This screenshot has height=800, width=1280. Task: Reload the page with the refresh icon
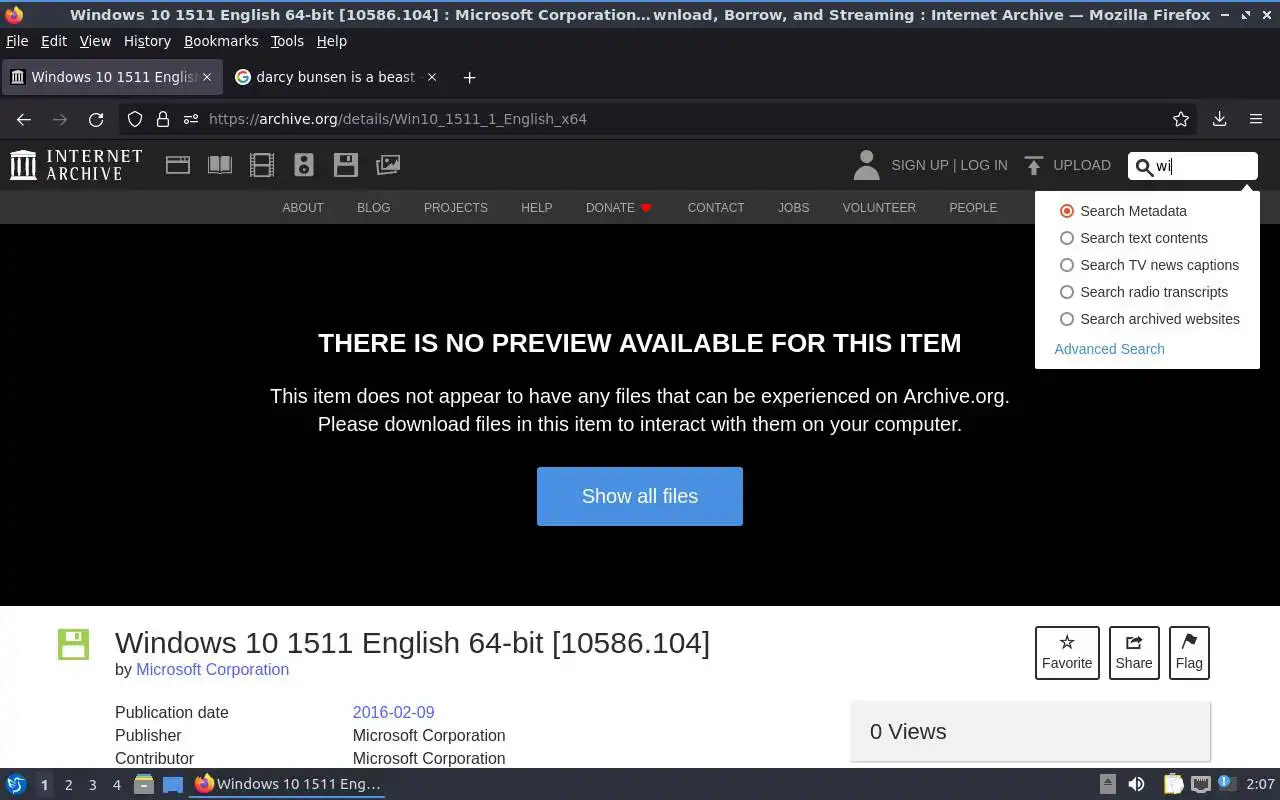pyautogui.click(x=96, y=119)
